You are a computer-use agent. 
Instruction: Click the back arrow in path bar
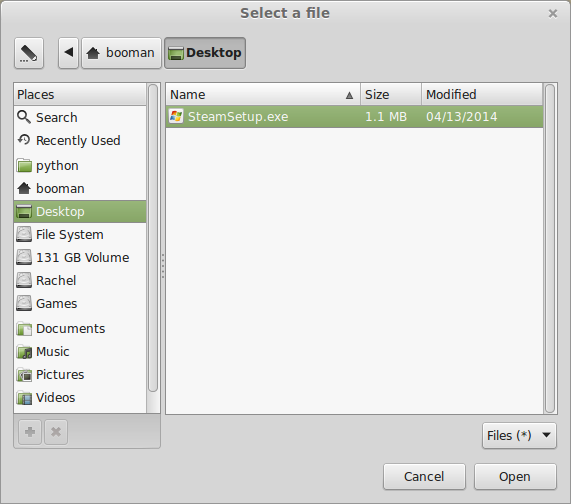click(68, 53)
